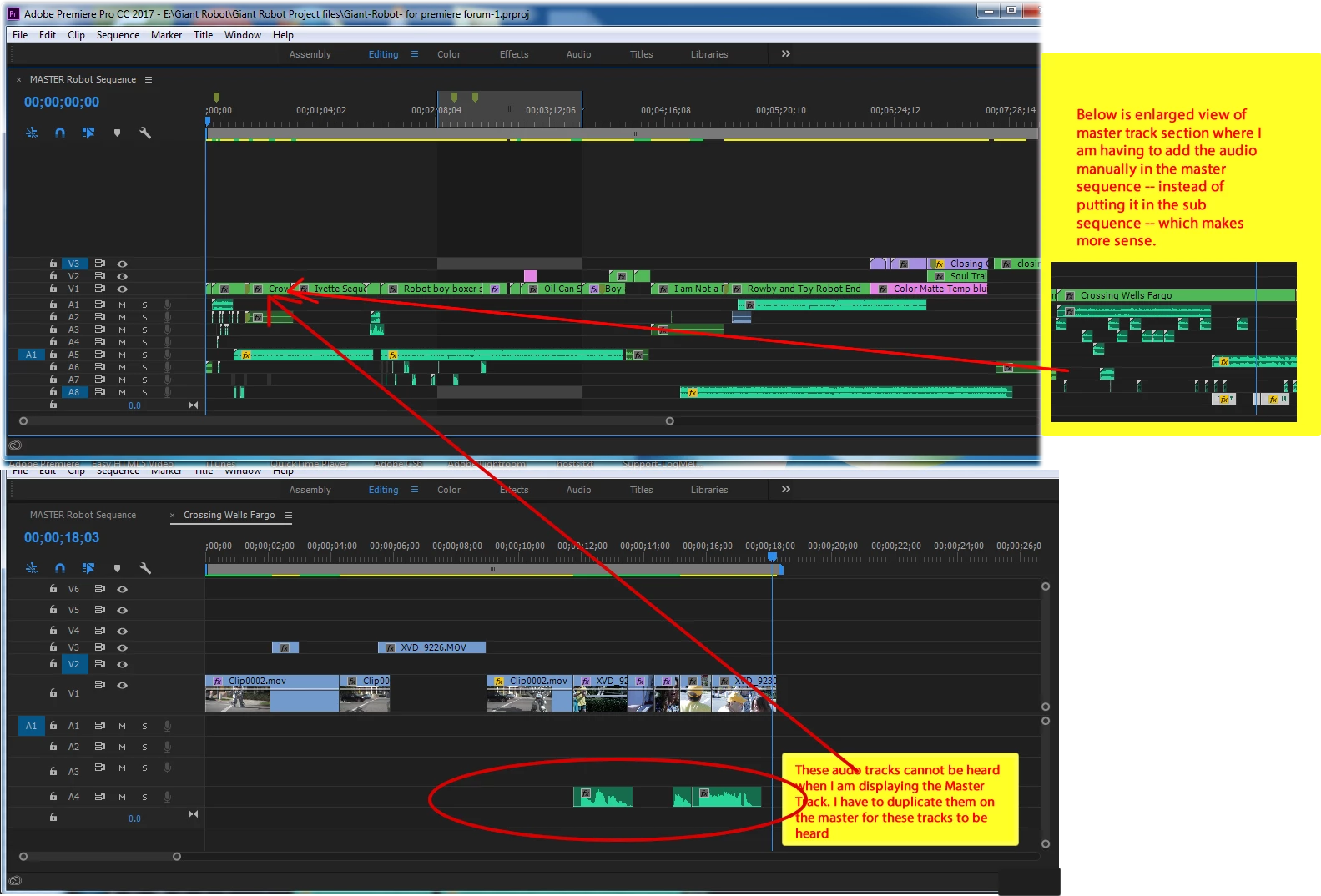Lock track V6 in Crossing Wells Fargo timeline
Image resolution: width=1321 pixels, height=896 pixels.
(x=53, y=588)
